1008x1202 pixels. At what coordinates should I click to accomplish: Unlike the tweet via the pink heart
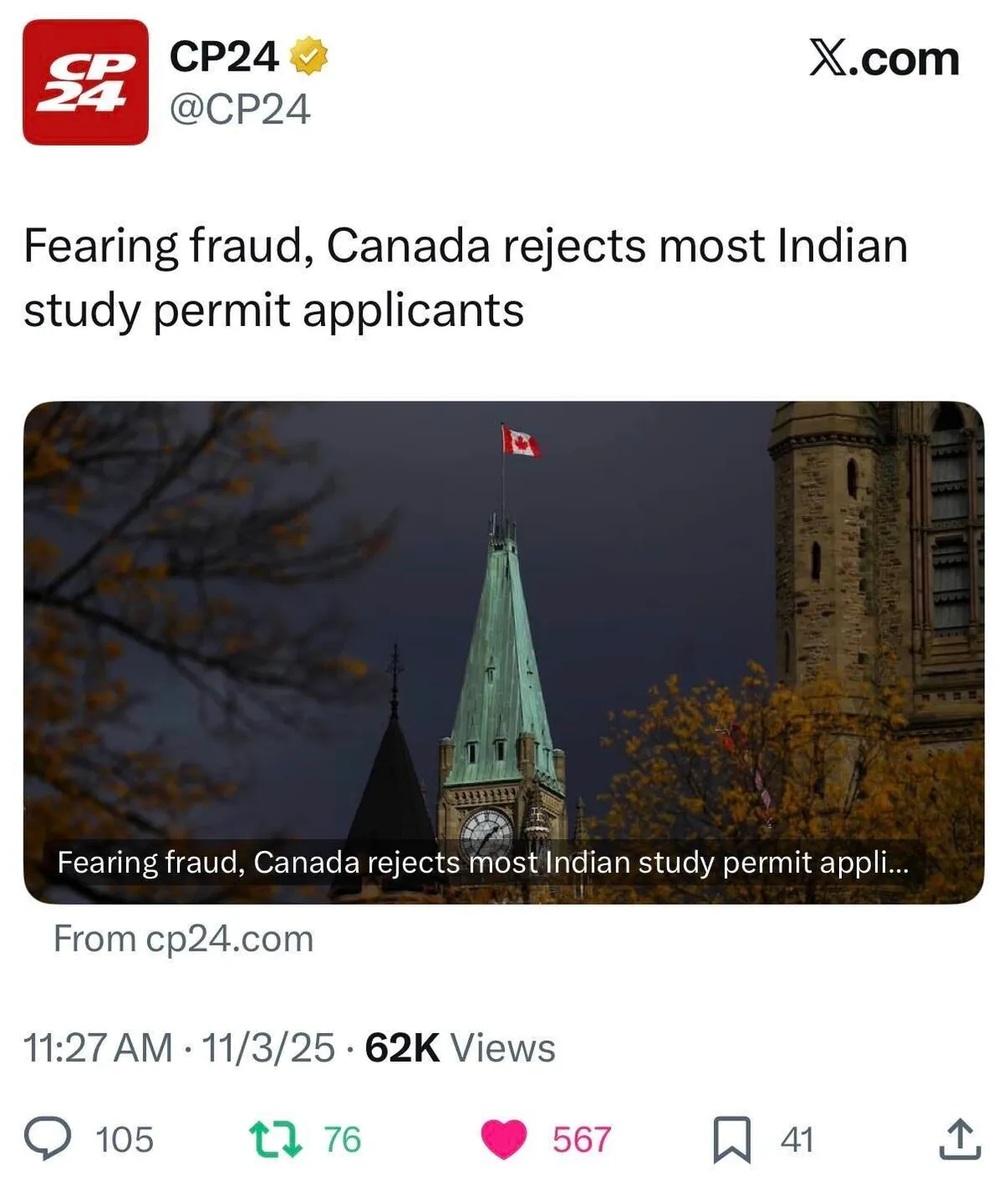coord(503,1139)
